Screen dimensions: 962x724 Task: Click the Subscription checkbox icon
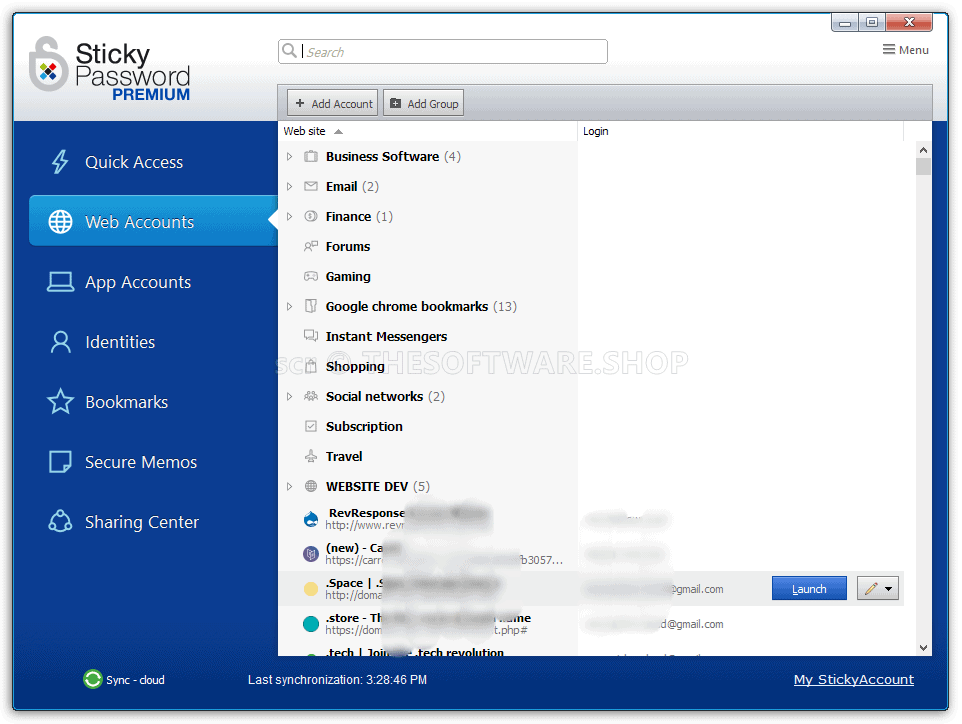[311, 426]
